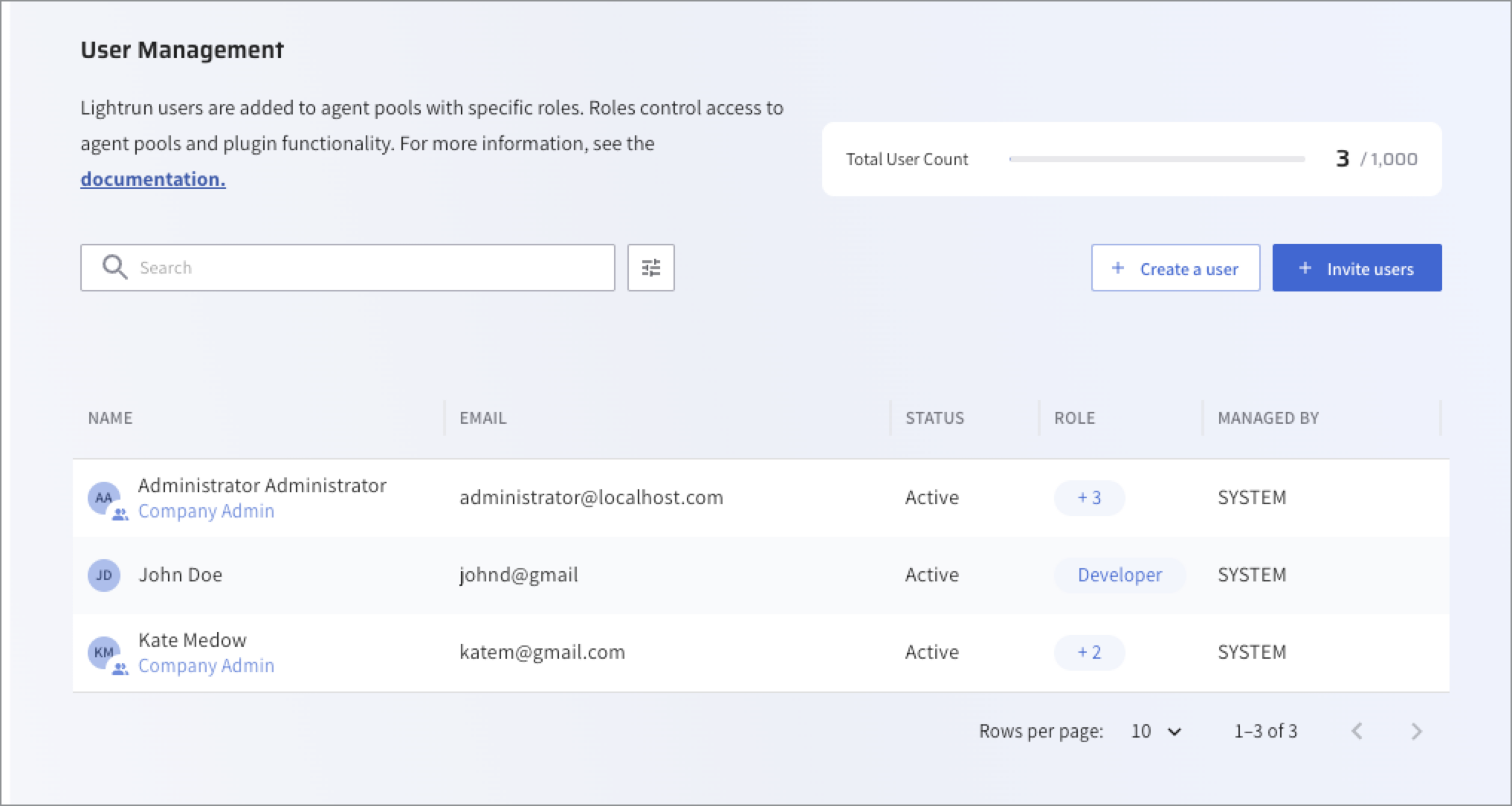Image resolution: width=1512 pixels, height=806 pixels.
Task: Click the JD avatar for John Doe
Action: [x=103, y=575]
